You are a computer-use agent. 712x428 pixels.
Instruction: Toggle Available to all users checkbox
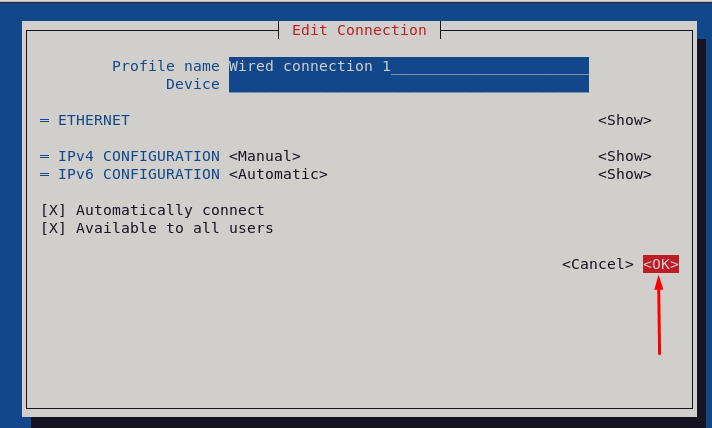click(53, 228)
